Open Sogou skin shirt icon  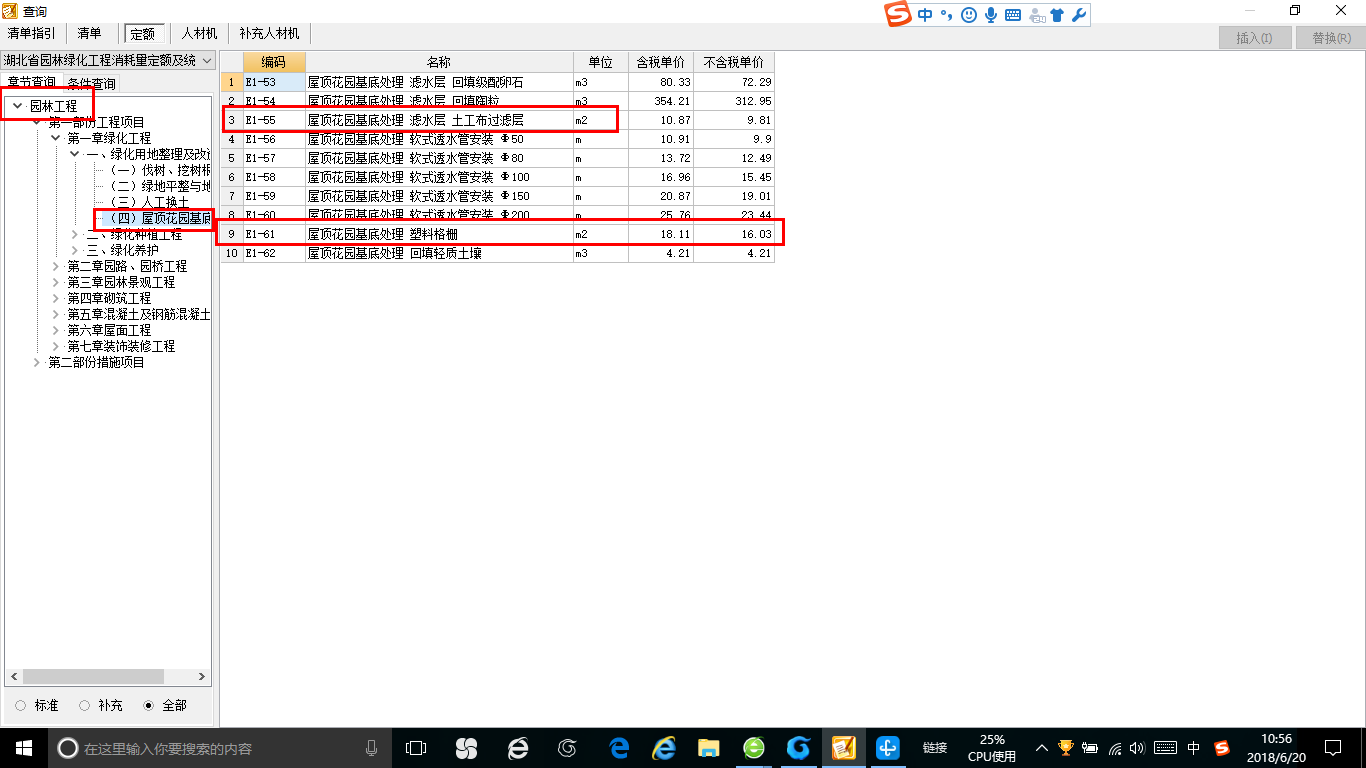tap(1057, 15)
